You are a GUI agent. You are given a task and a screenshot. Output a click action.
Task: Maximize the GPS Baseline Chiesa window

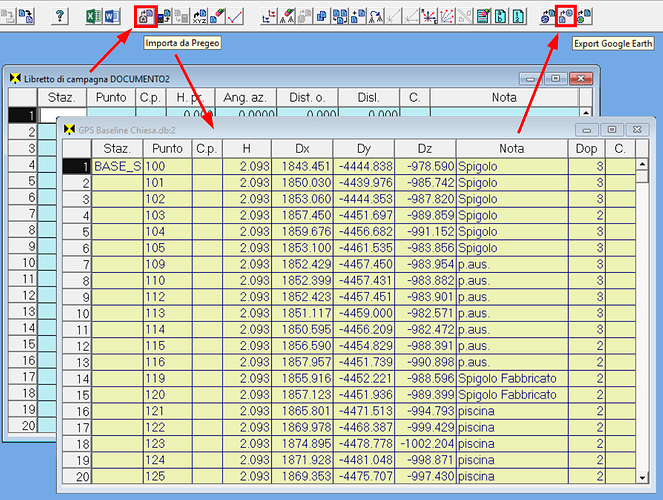(611, 129)
